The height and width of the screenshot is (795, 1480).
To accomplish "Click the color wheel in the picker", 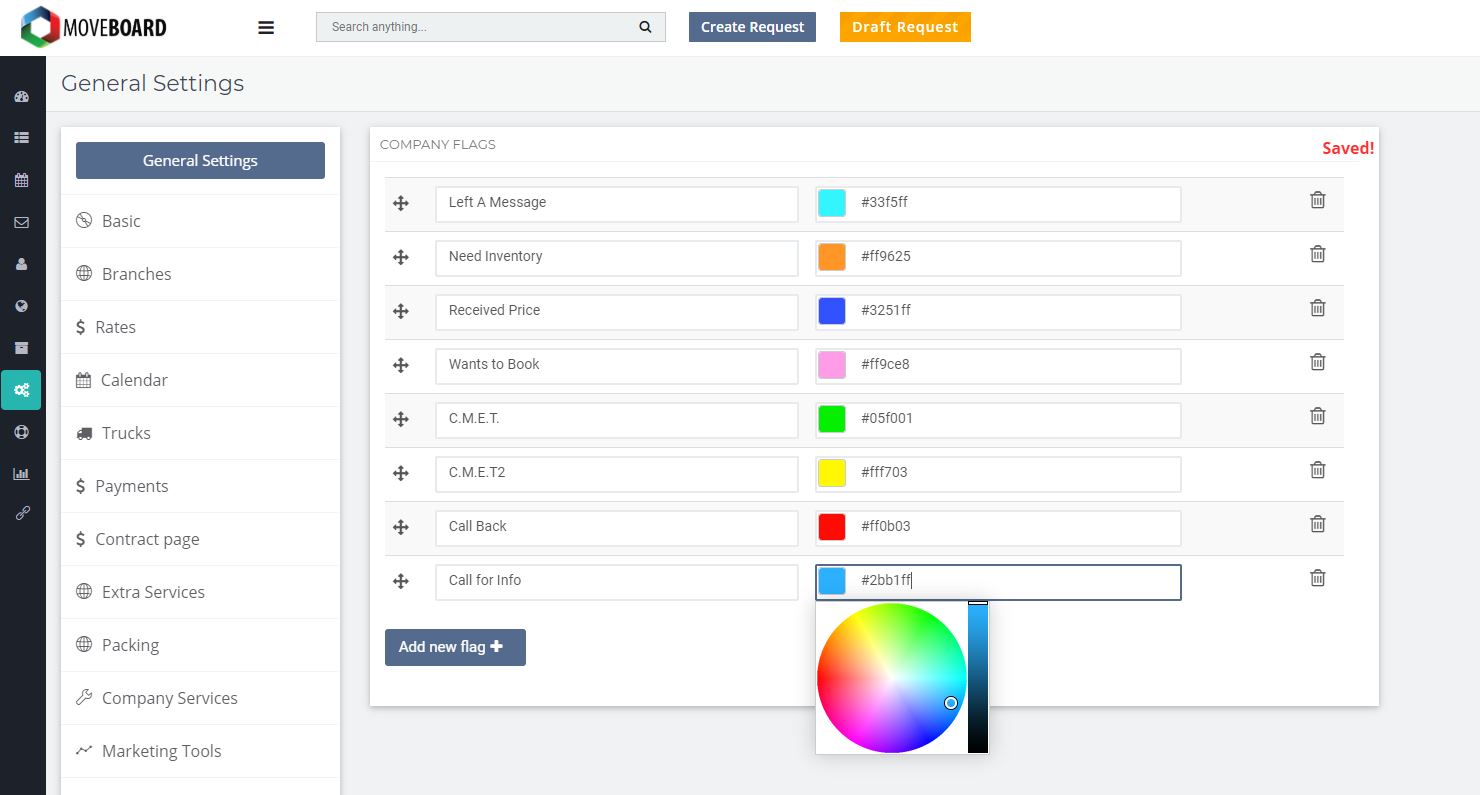I will (x=891, y=678).
